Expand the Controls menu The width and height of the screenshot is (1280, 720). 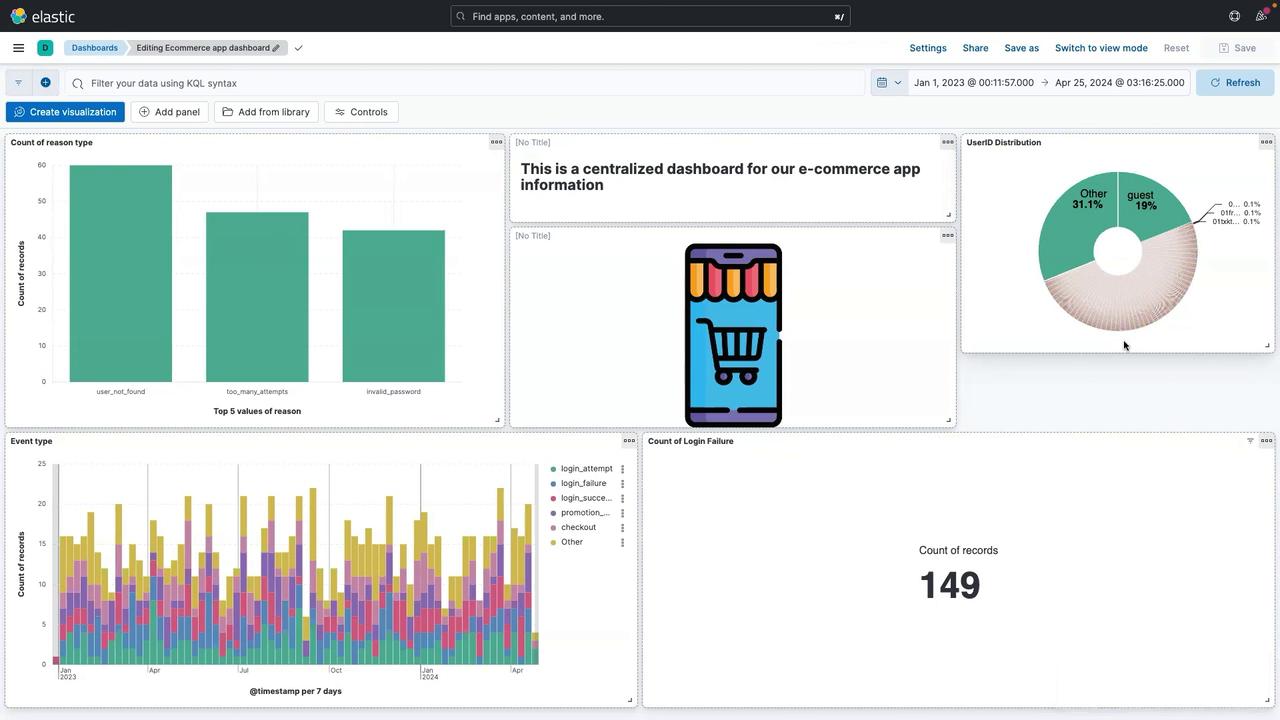coord(361,112)
